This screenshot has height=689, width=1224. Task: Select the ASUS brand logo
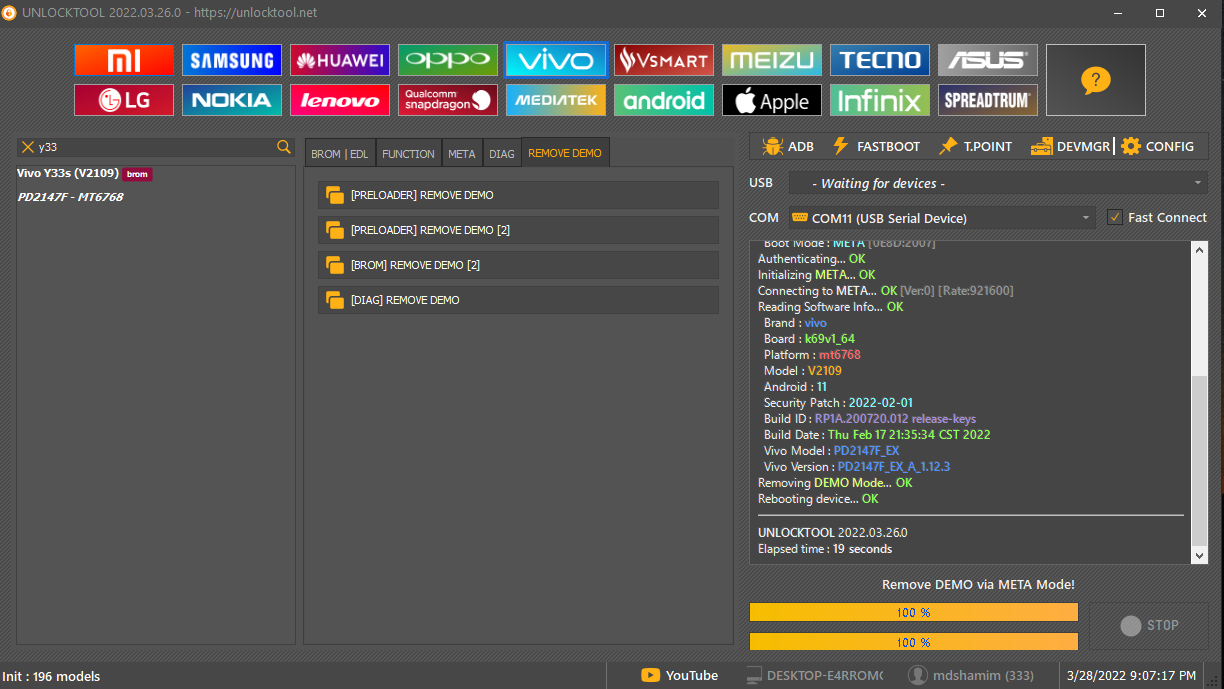pos(988,60)
